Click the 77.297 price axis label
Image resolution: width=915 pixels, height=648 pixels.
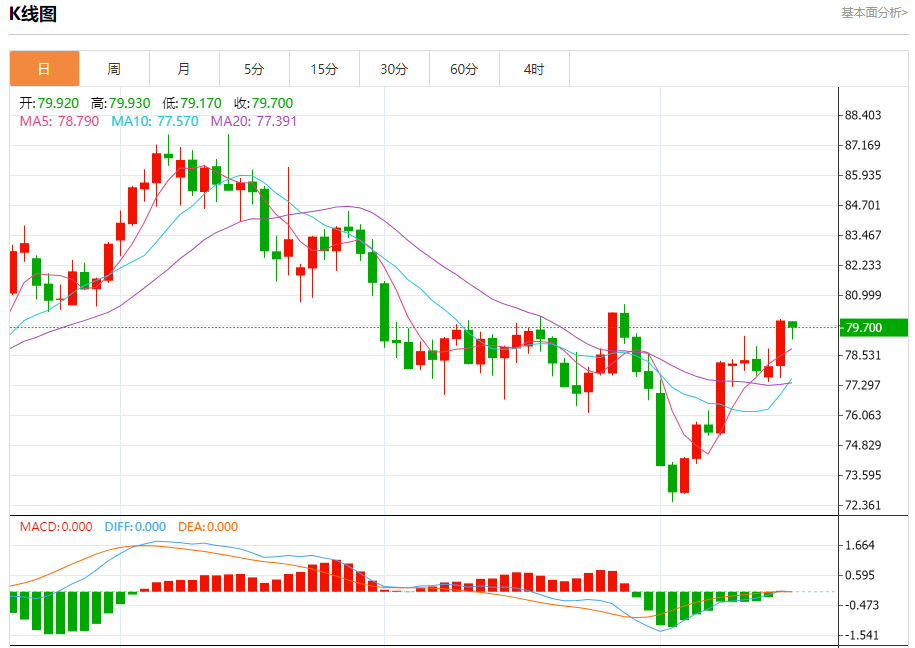tap(863, 385)
